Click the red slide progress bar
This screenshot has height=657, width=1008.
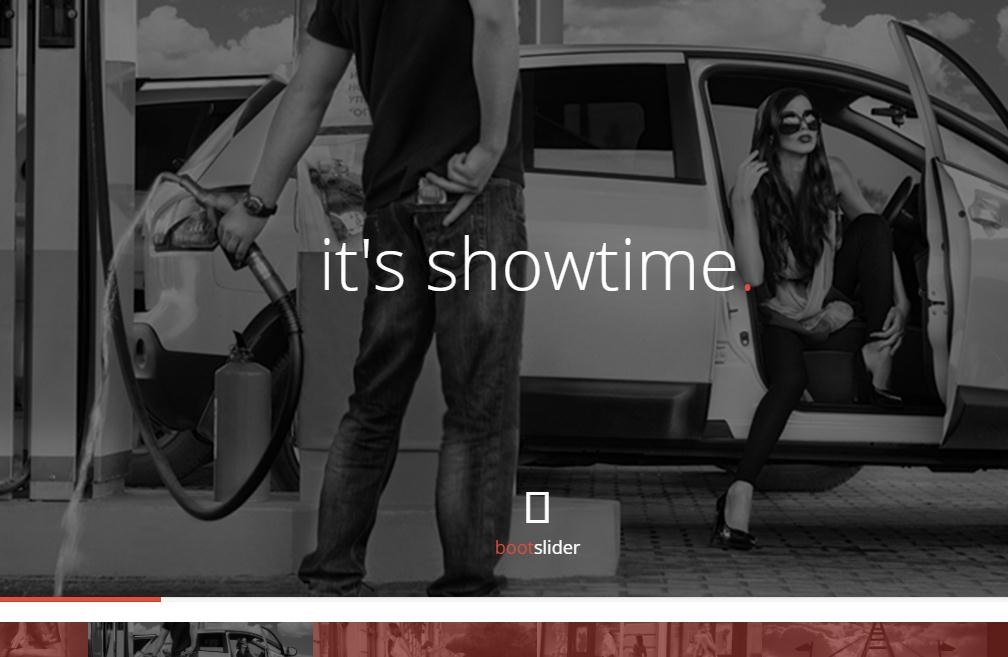80,599
